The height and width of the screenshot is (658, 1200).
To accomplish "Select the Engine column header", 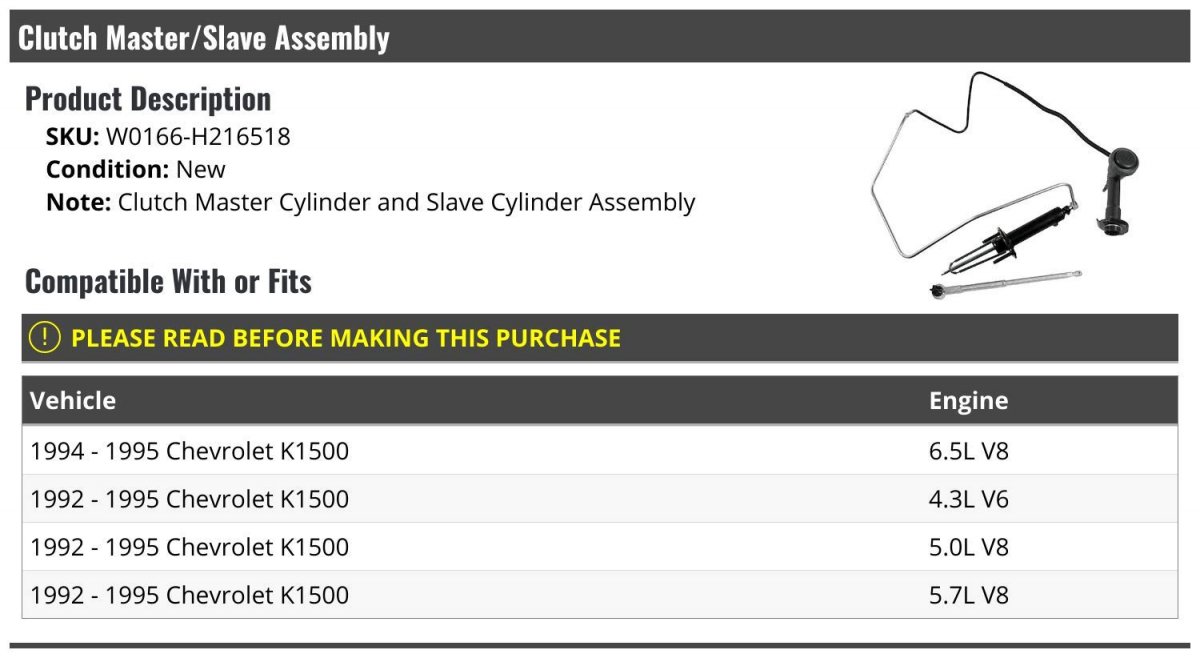I will 968,401.
